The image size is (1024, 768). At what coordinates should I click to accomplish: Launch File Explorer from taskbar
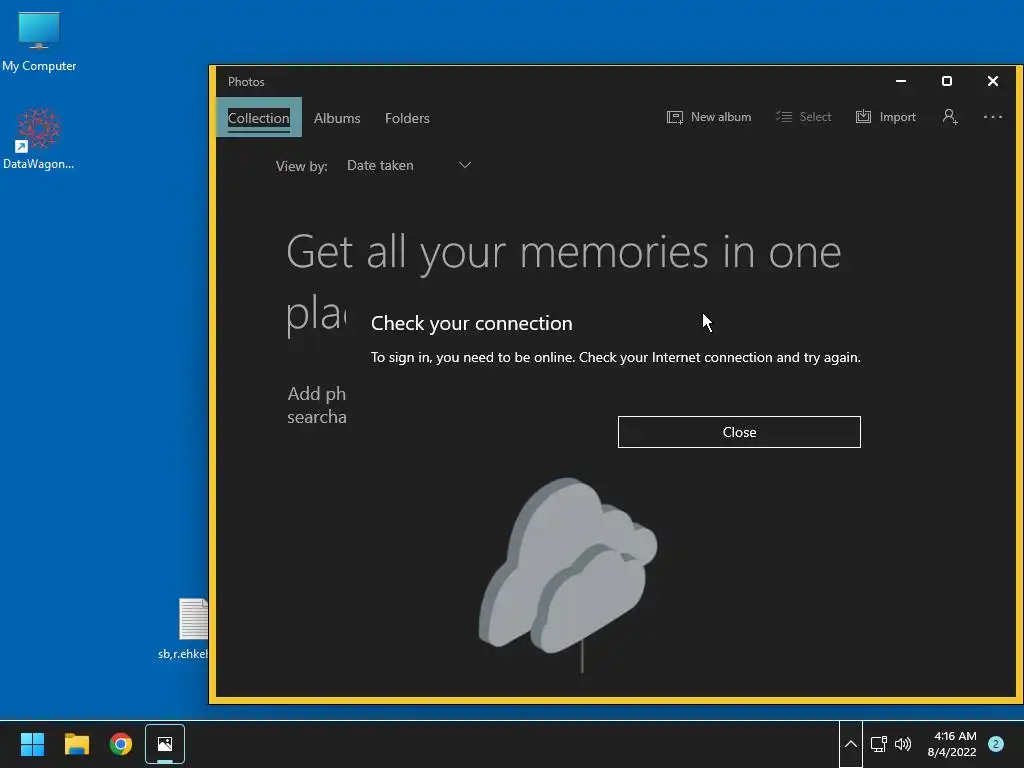point(76,744)
